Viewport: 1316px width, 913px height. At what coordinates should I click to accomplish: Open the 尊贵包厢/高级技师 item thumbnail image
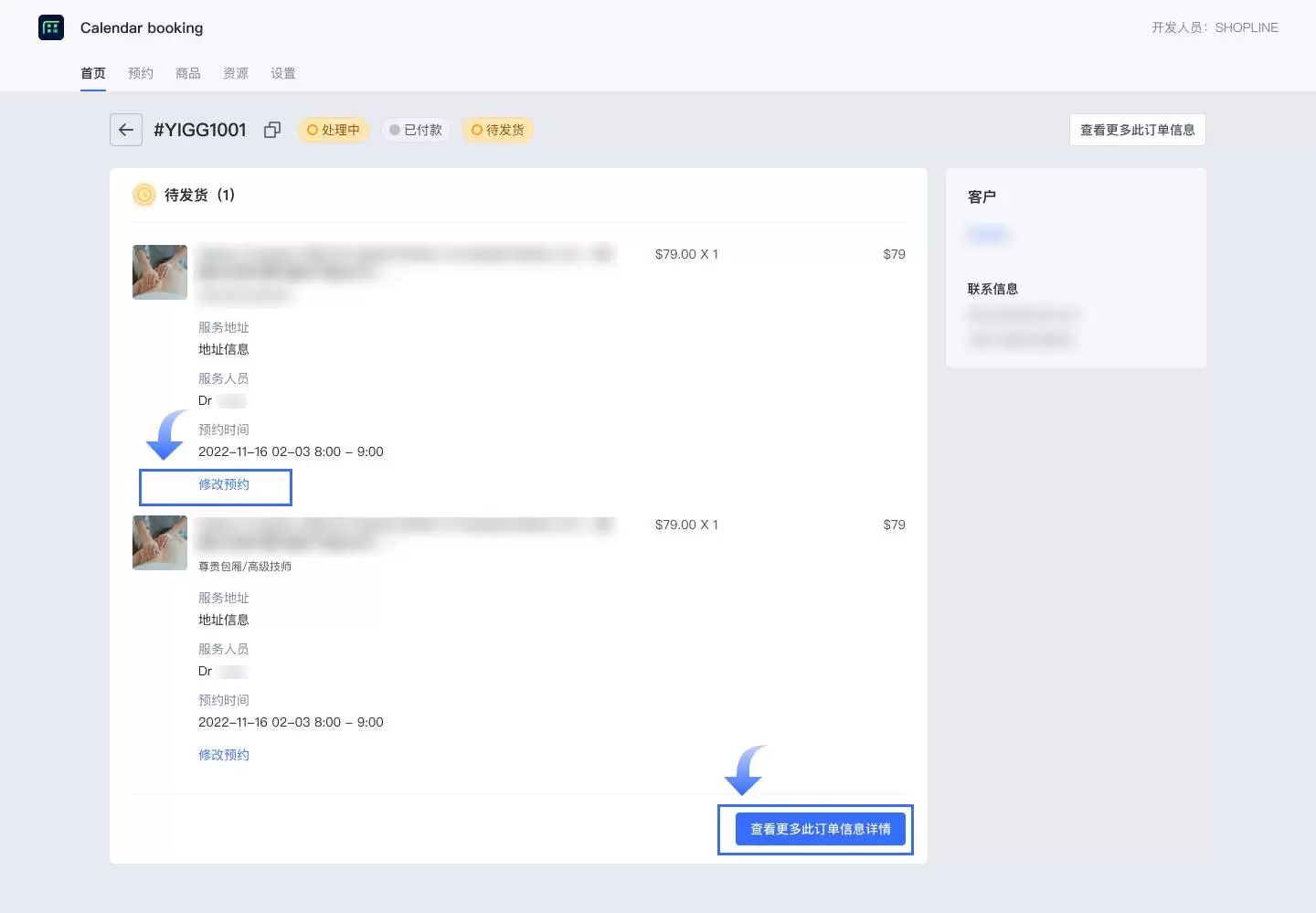click(160, 542)
